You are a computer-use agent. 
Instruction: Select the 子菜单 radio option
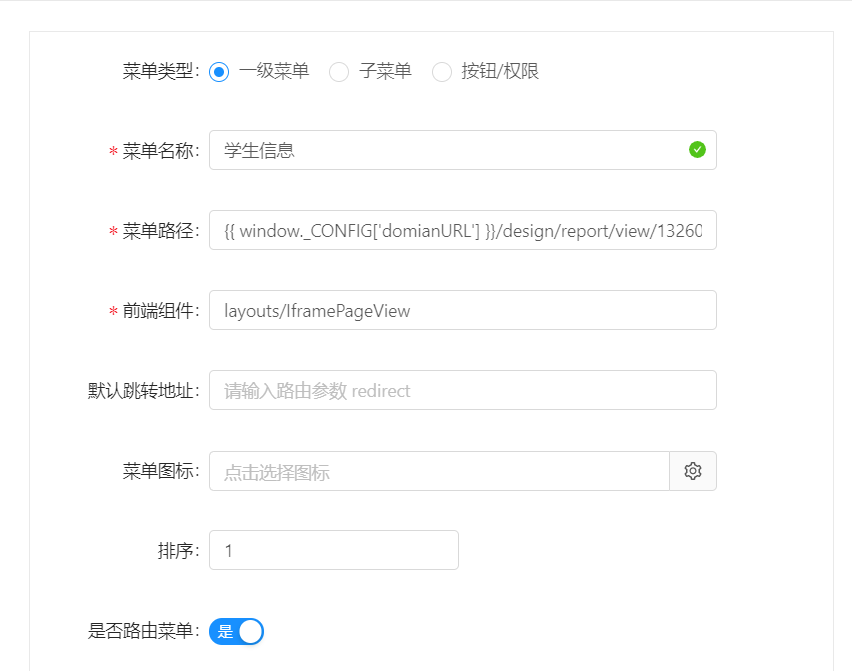339,72
